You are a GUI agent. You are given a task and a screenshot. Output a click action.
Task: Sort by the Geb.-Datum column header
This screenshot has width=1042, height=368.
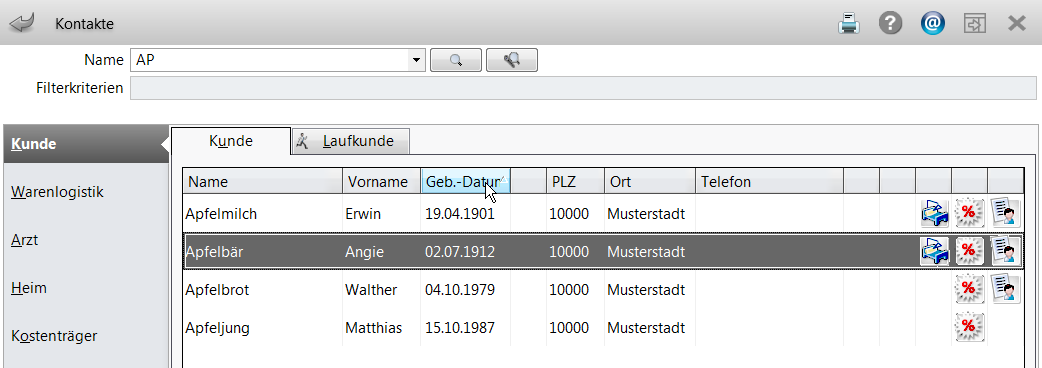(466, 181)
